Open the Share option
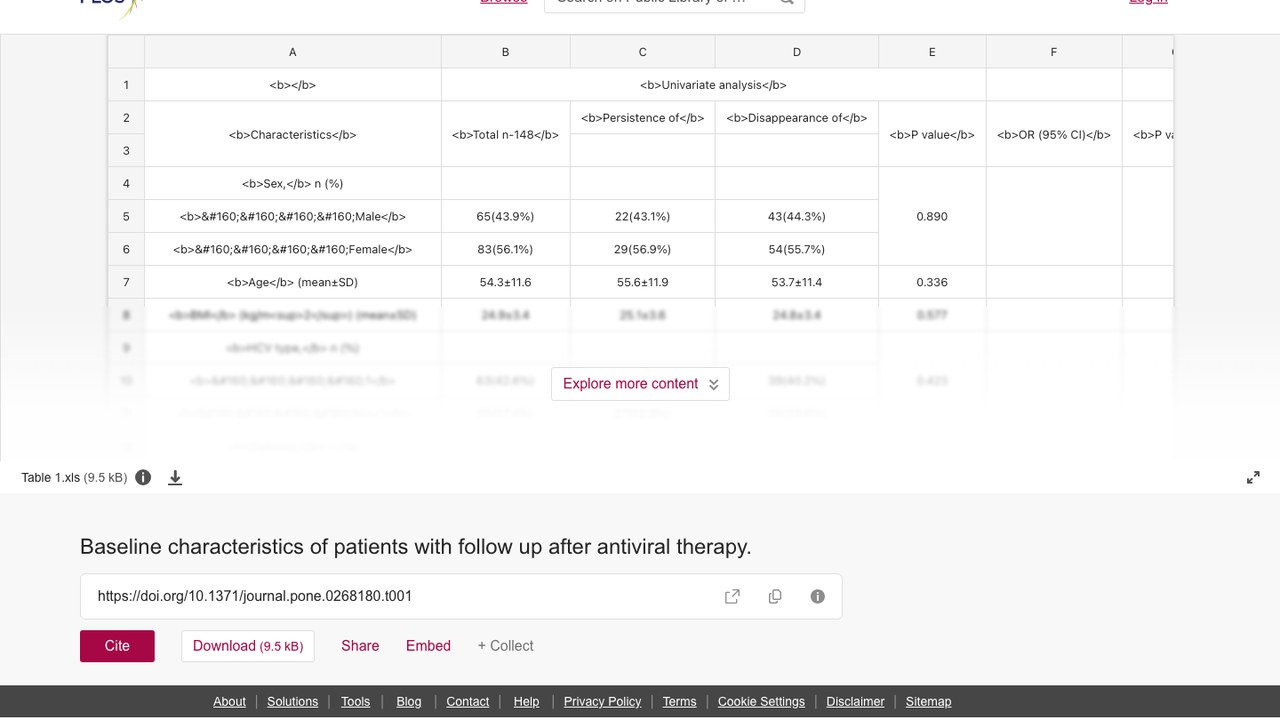Viewport: 1280px width, 720px height. point(360,646)
